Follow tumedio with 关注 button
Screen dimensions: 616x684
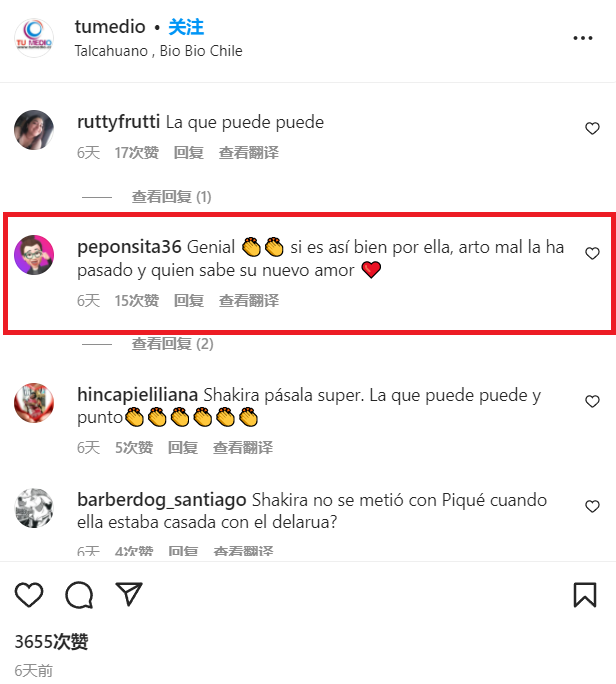(186, 27)
